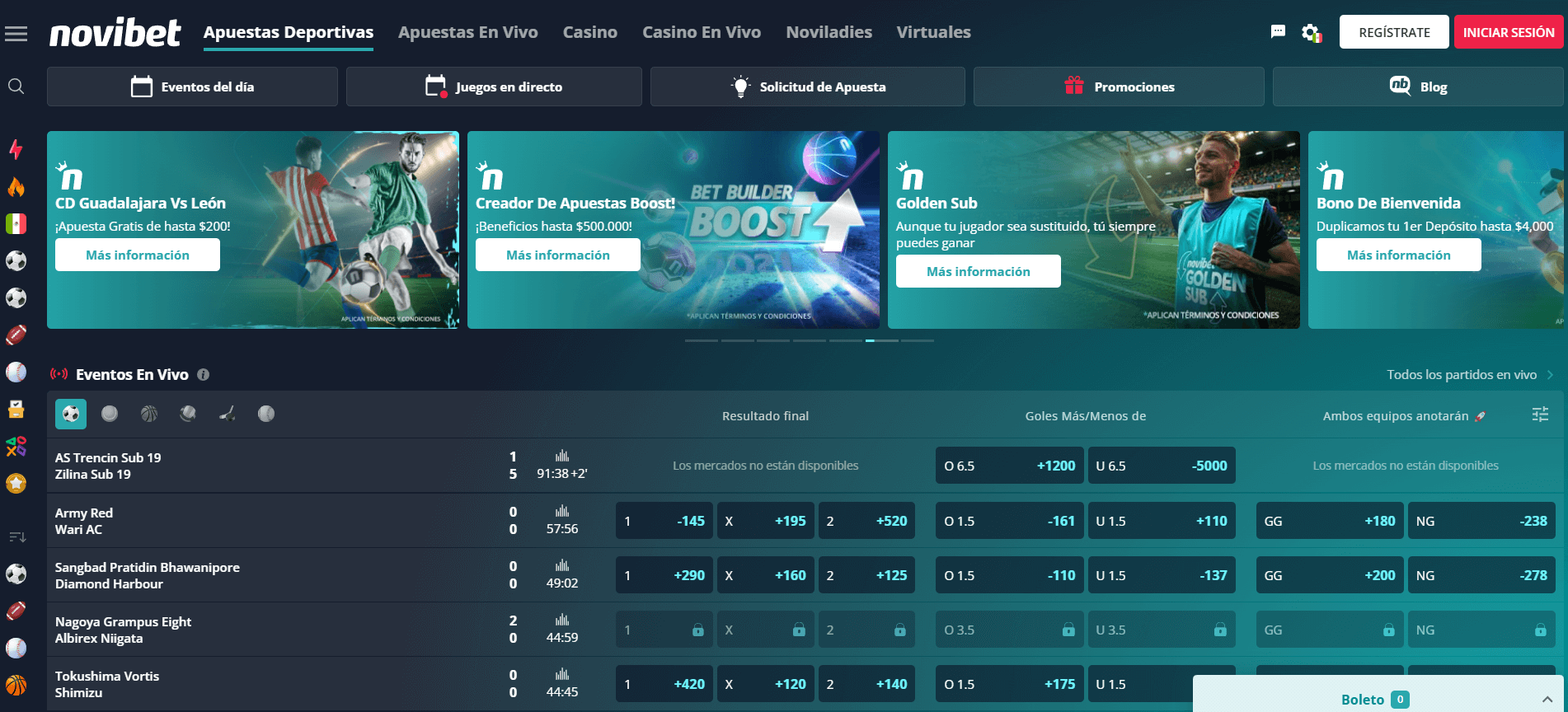Más información on Creador De Apuestas Boost banner
The image size is (1568, 712).
558,255
